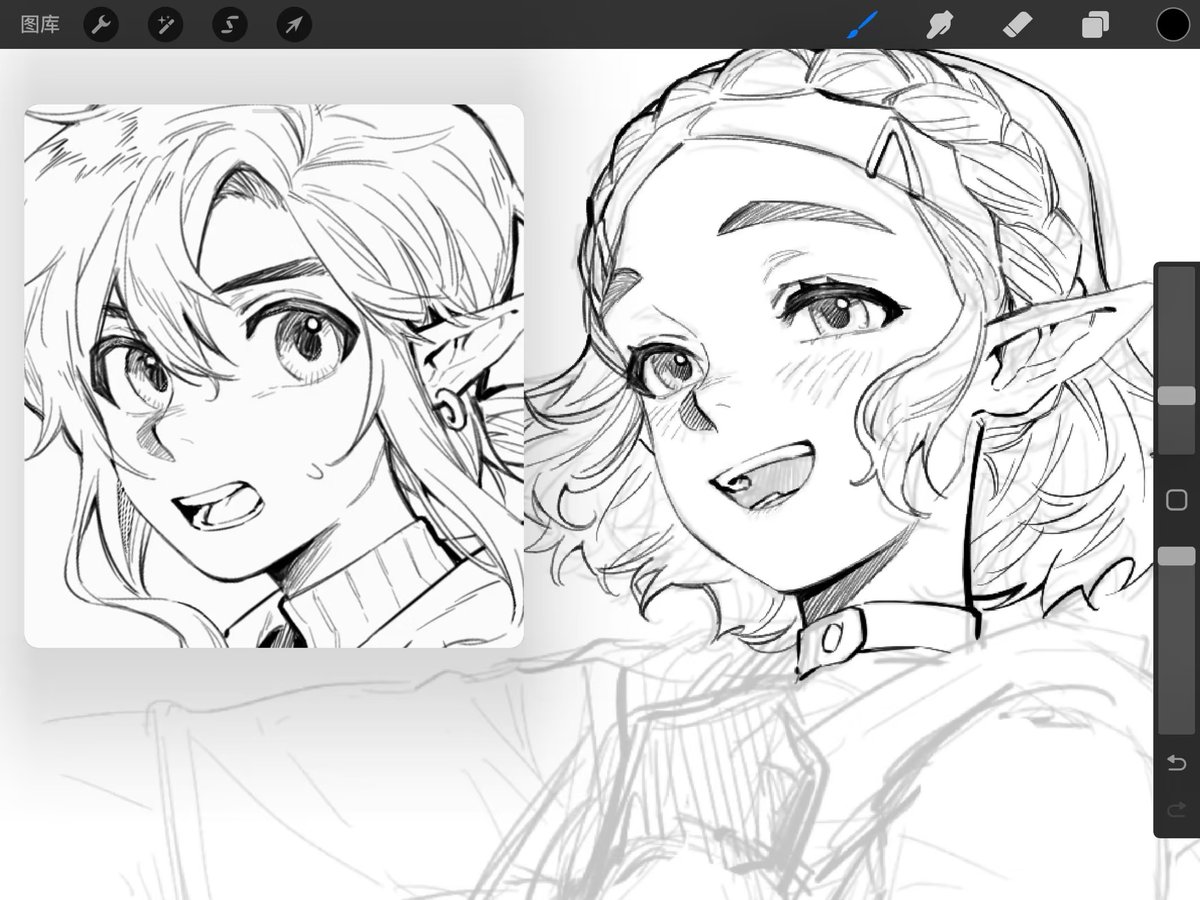Image resolution: width=1200 pixels, height=900 pixels.
Task: Open the Actions wrench menu
Action: click(x=101, y=24)
